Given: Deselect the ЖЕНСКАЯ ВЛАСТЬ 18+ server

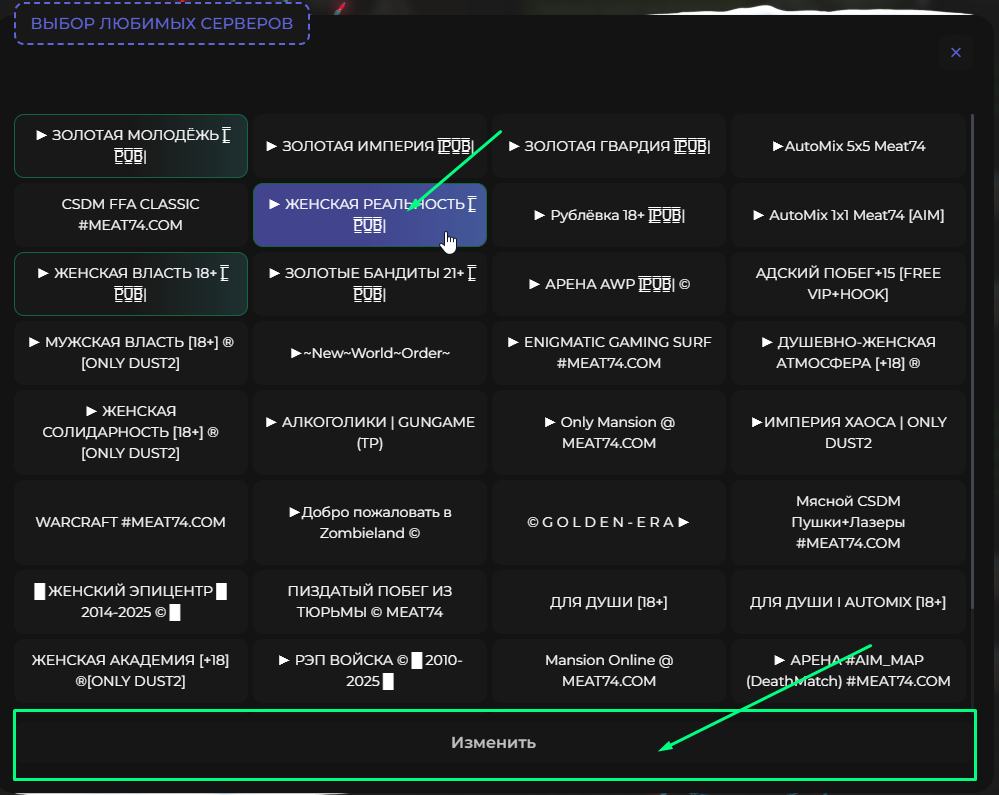Looking at the screenshot, I should point(130,283).
